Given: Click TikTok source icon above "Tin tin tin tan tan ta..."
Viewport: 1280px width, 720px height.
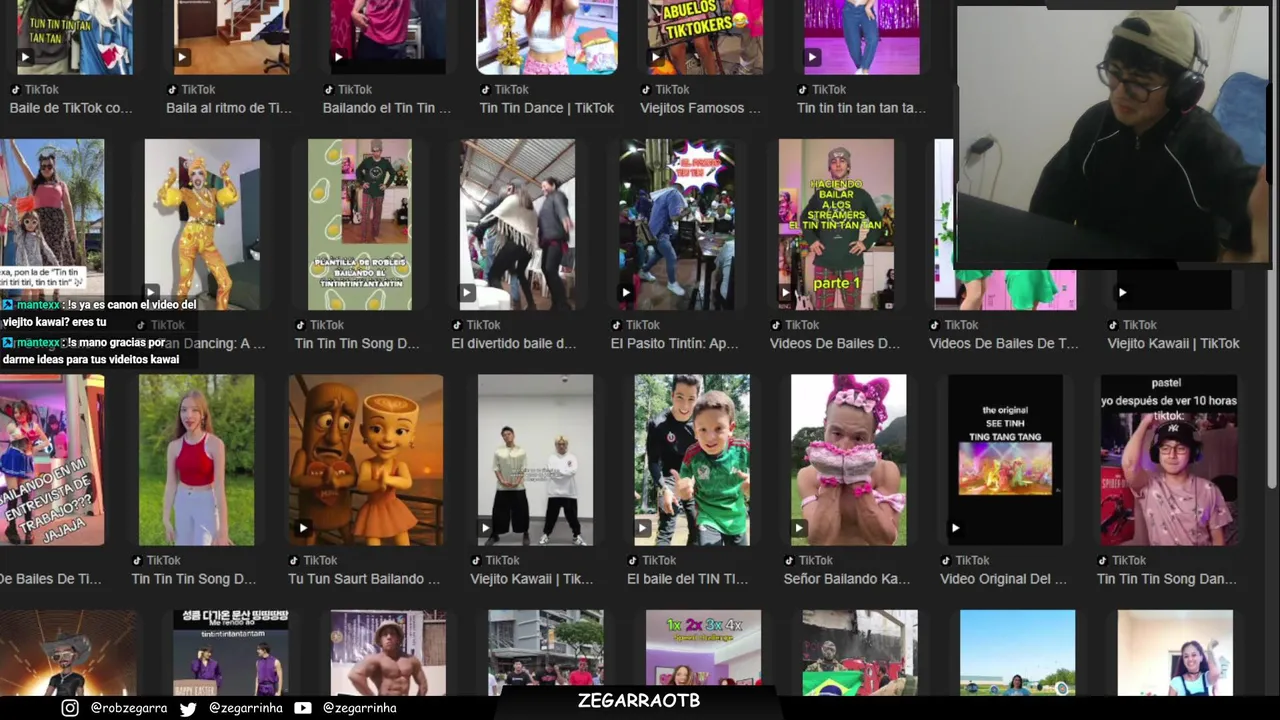Looking at the screenshot, I should [803, 90].
